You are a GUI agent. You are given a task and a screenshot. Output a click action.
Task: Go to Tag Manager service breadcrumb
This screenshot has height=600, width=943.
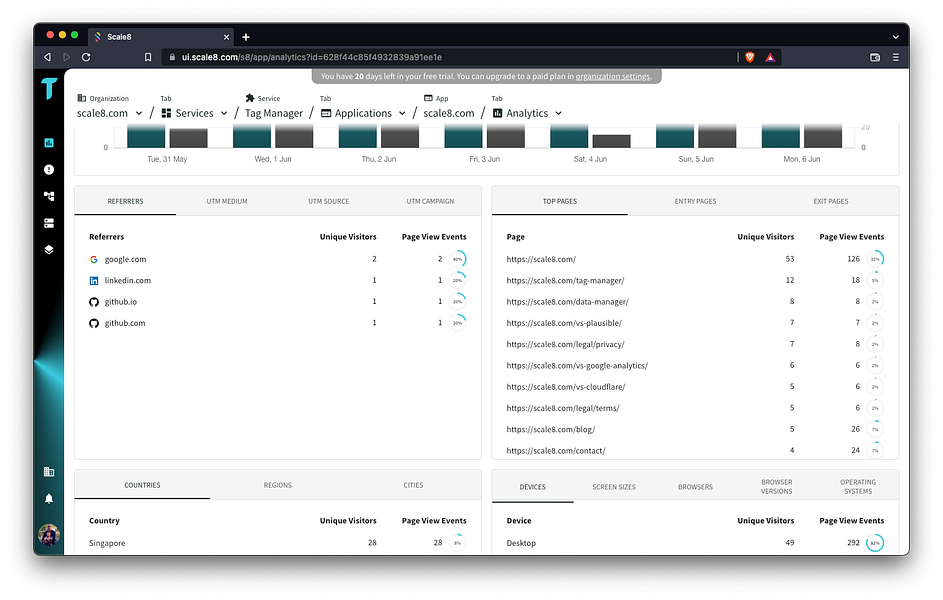click(x=274, y=113)
